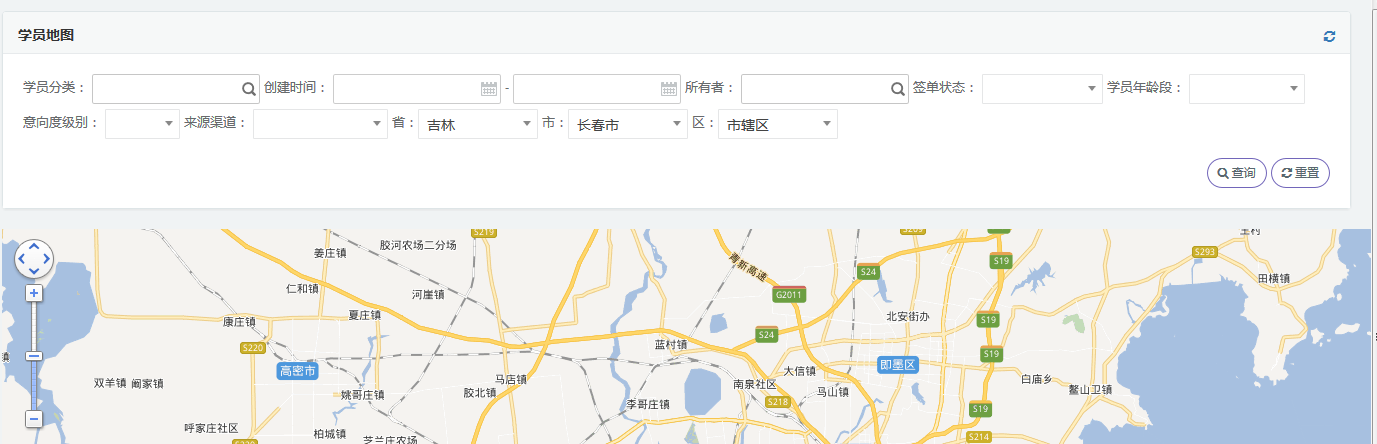Click the search icon in 所有者 field
This screenshot has height=444, width=1377.
(x=897, y=88)
